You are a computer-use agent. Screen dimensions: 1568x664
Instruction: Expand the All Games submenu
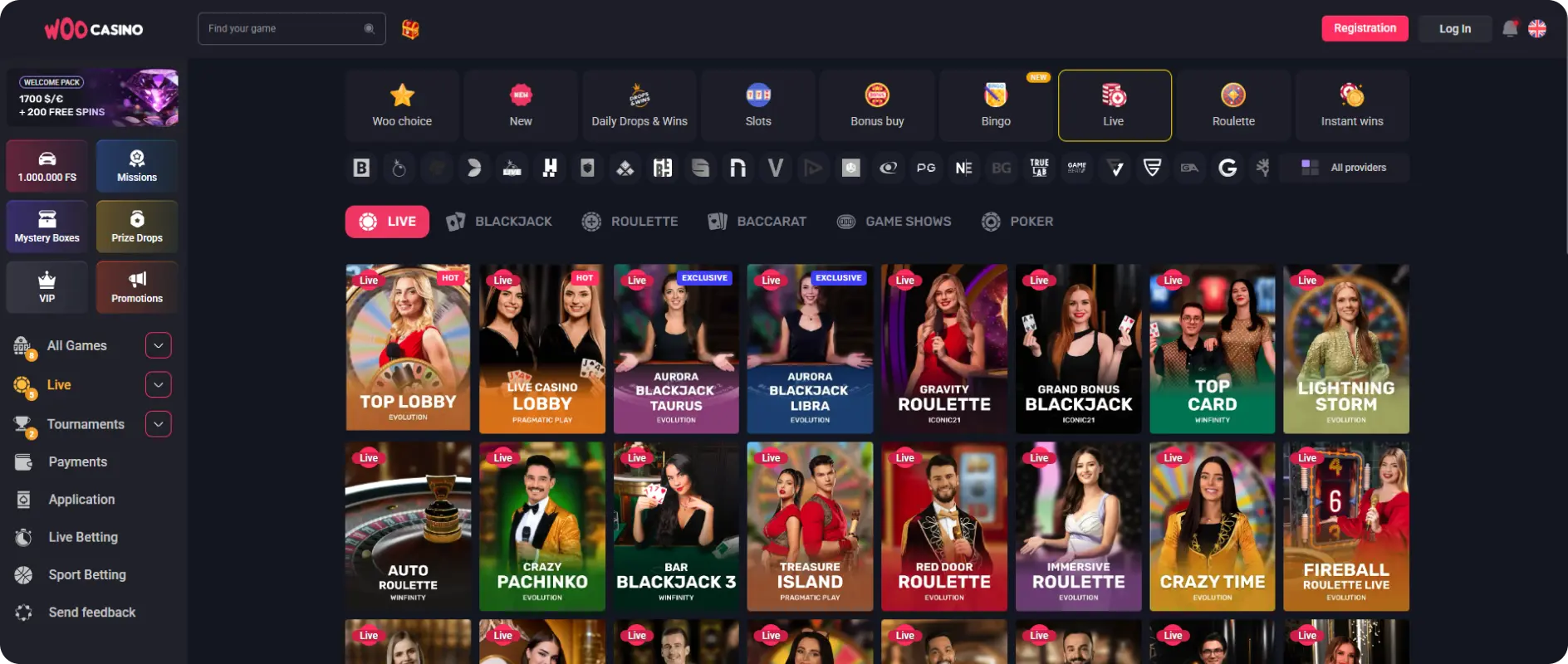click(x=159, y=345)
